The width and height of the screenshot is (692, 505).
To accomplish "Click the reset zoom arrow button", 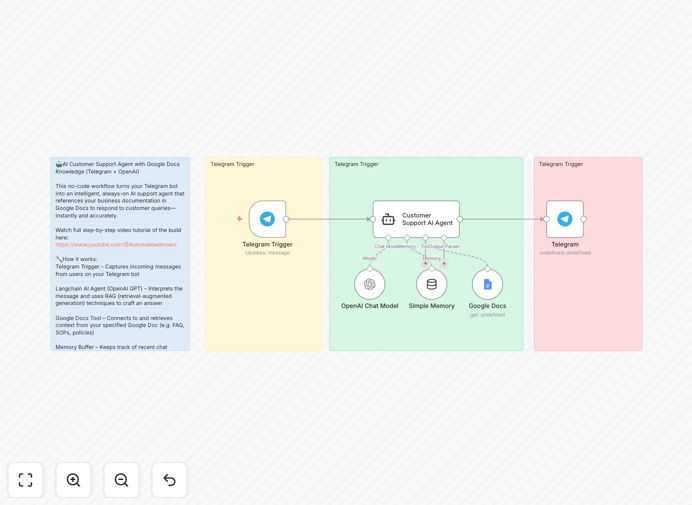I will pyautogui.click(x=169, y=480).
